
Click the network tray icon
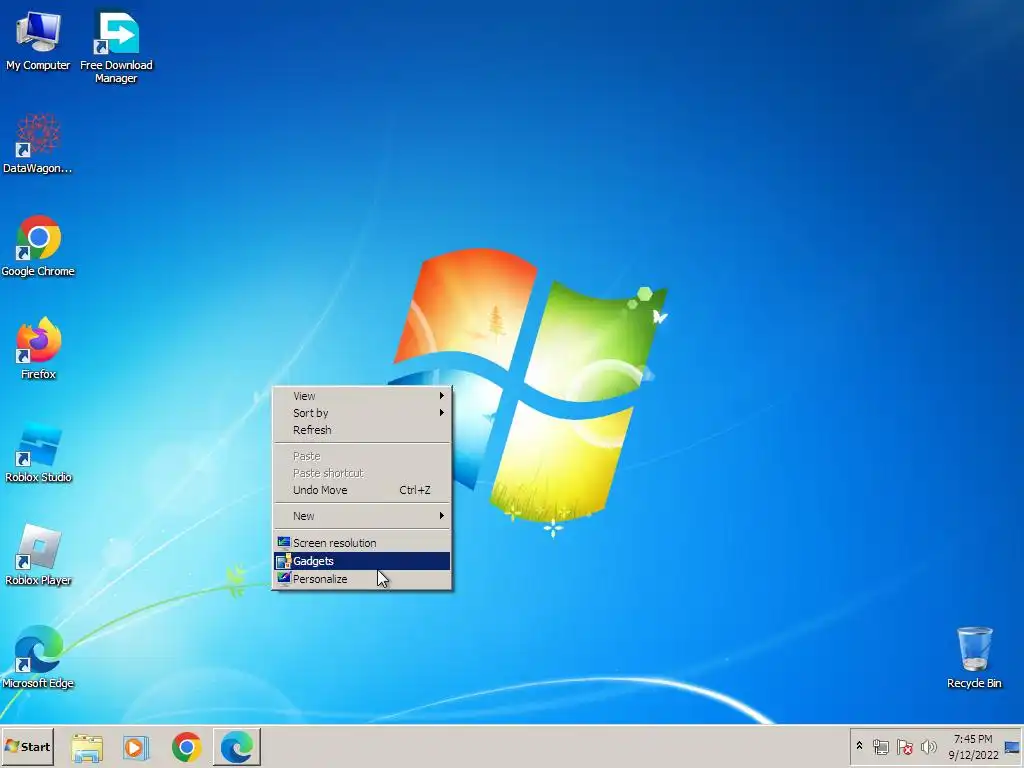tap(881, 747)
